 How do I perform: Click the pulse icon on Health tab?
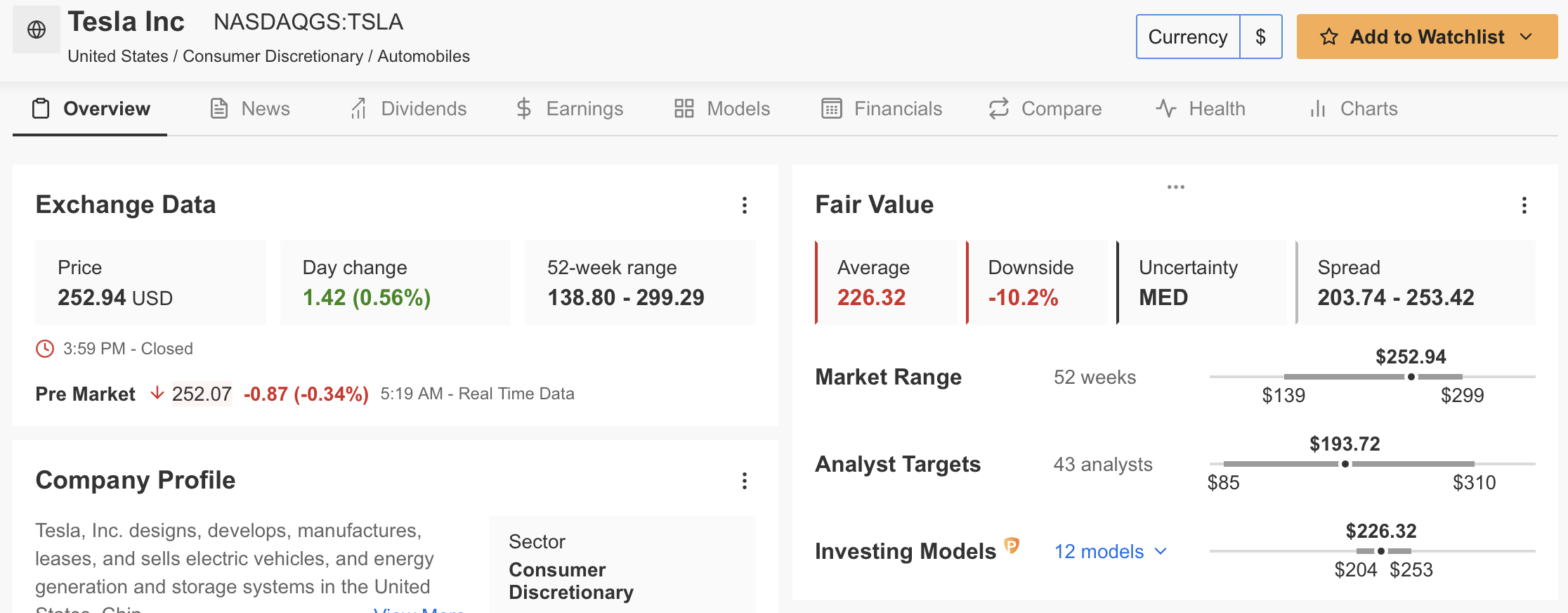coord(1166,109)
